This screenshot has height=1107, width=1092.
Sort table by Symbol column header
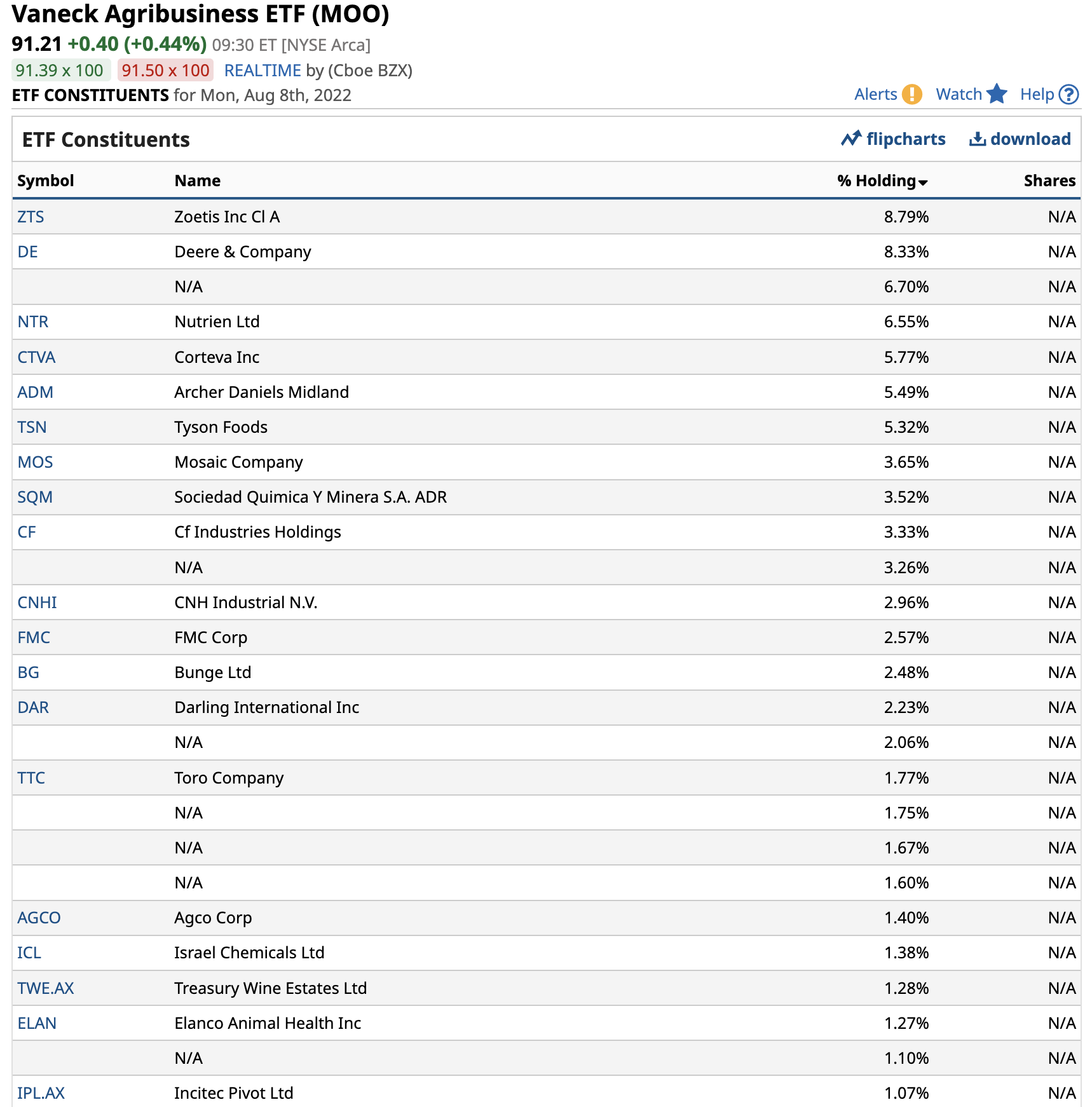pos(46,180)
